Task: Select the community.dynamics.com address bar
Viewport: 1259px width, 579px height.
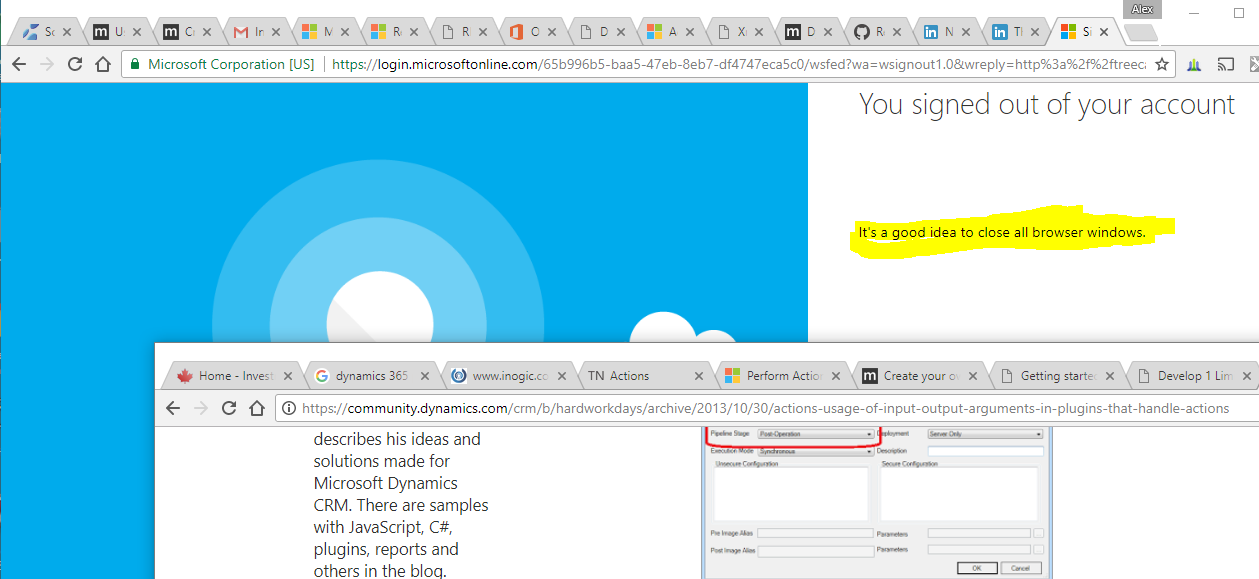Action: pyautogui.click(x=766, y=408)
